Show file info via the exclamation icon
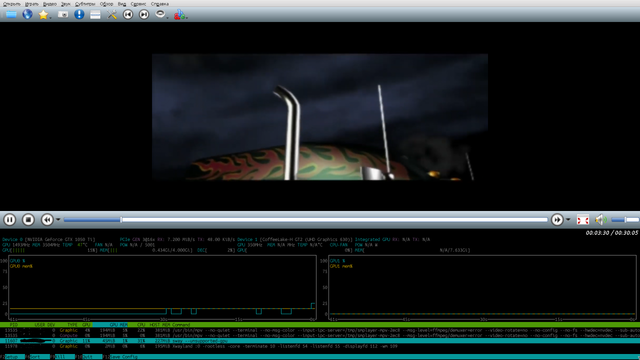The height and width of the screenshot is (360, 640). click(79, 15)
